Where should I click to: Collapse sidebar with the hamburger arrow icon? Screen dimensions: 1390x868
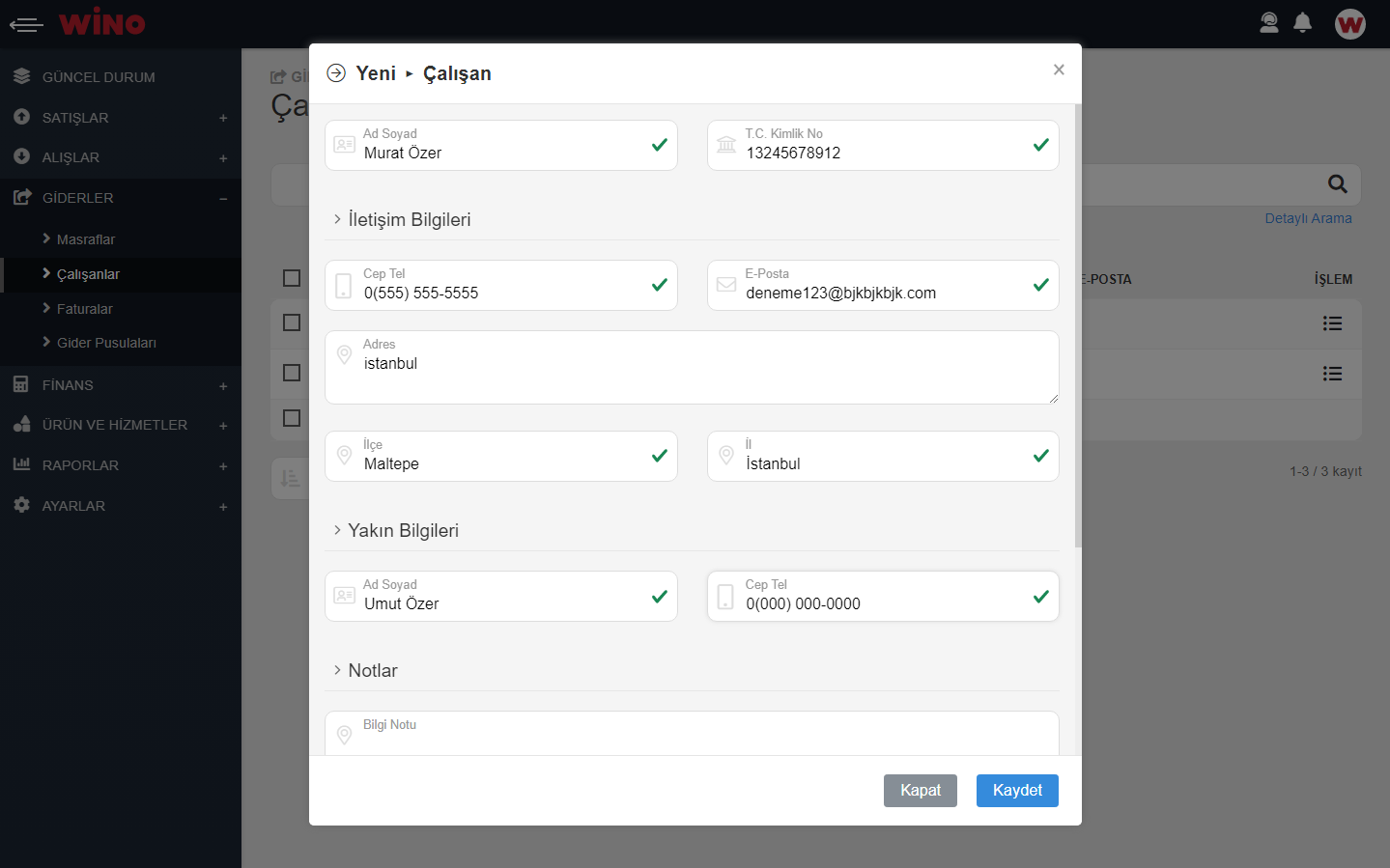click(x=26, y=24)
